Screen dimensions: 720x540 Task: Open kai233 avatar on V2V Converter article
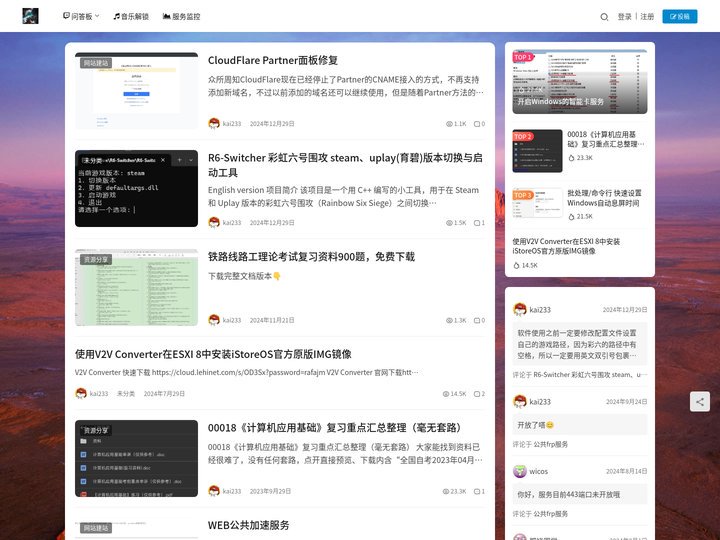click(81, 394)
